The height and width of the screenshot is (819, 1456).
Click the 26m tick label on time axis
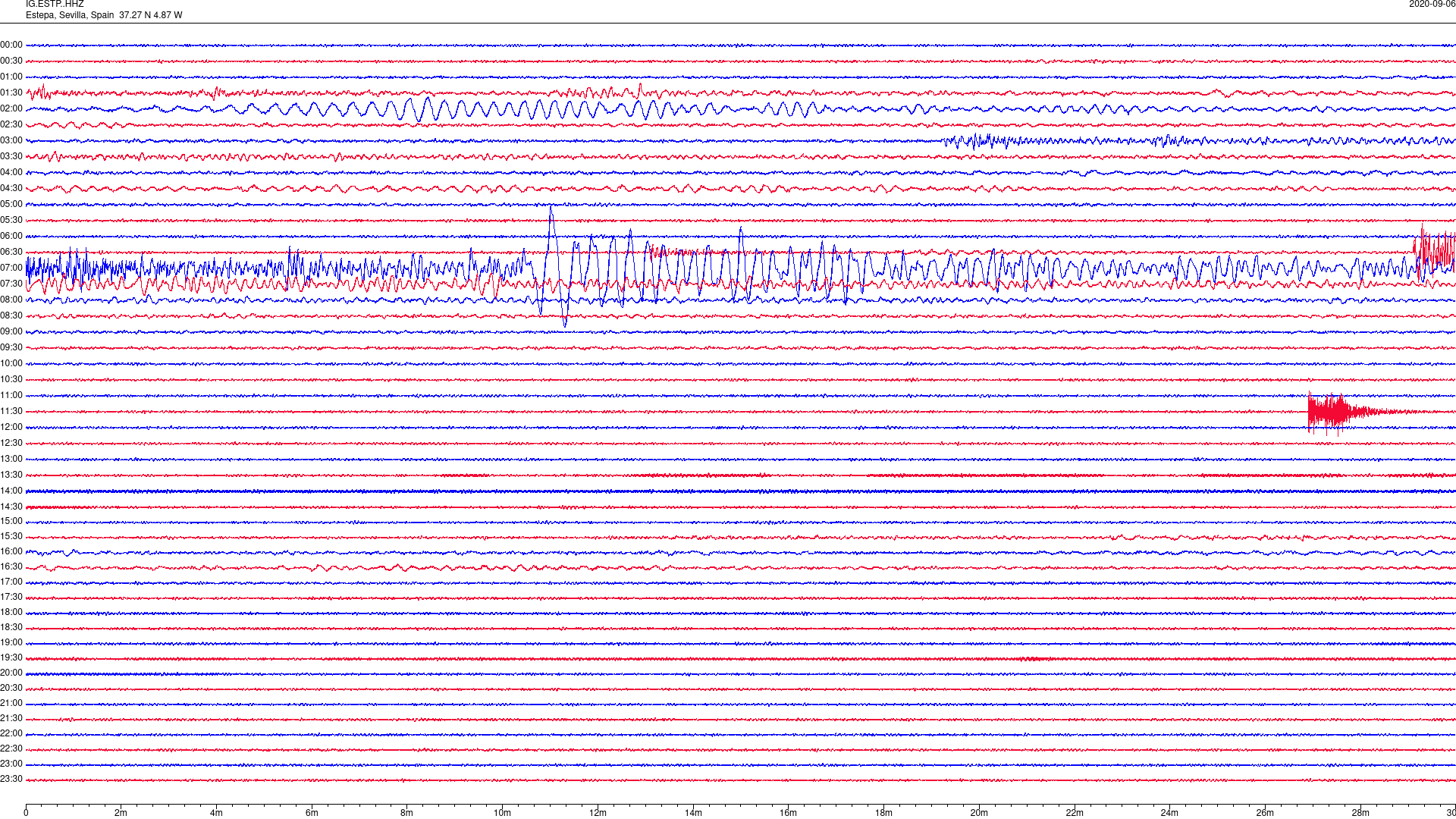[1265, 814]
